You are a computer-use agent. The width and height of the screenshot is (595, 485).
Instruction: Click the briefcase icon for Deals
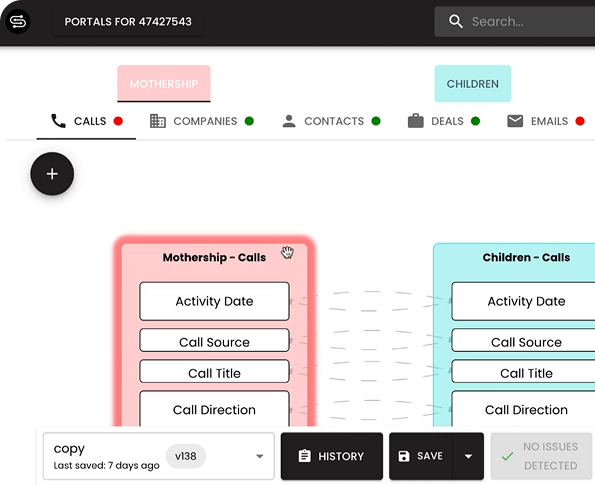416,121
